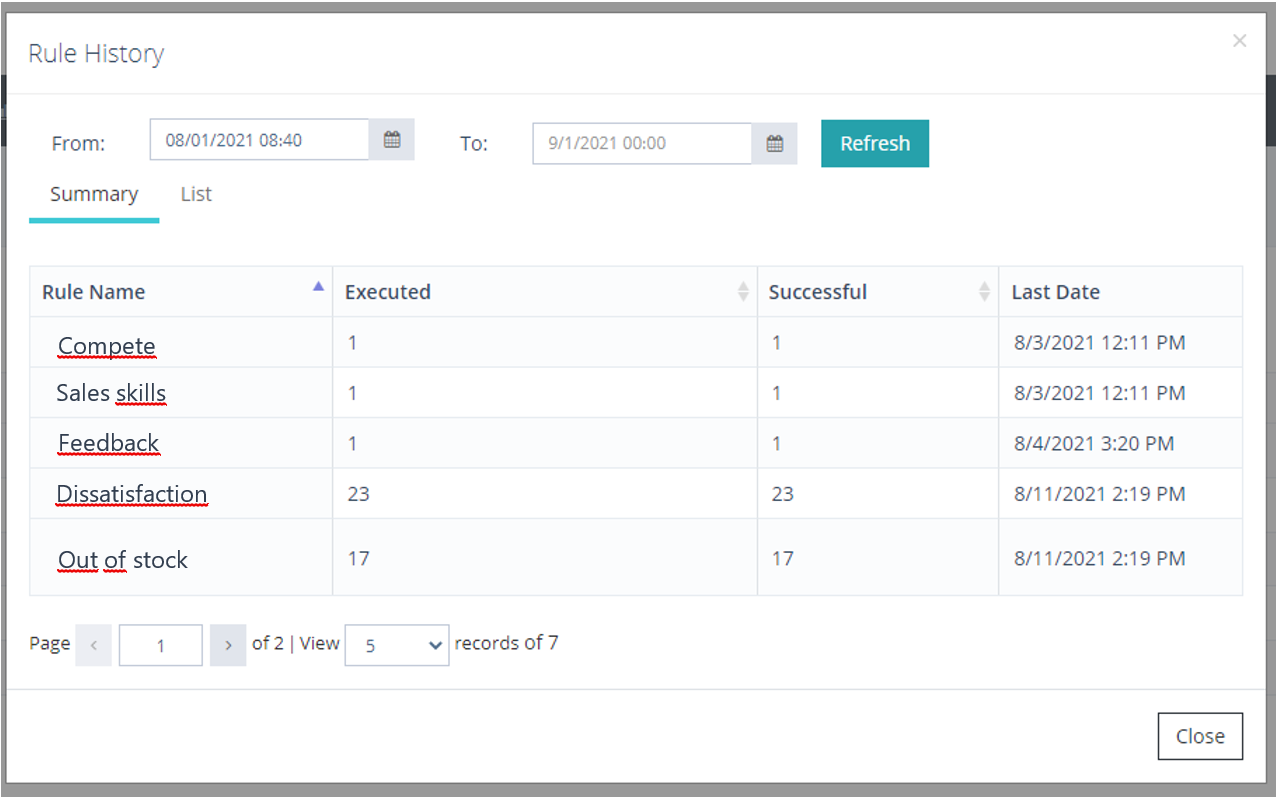Click the Refresh button
This screenshot has width=1276, height=797.
click(x=875, y=143)
